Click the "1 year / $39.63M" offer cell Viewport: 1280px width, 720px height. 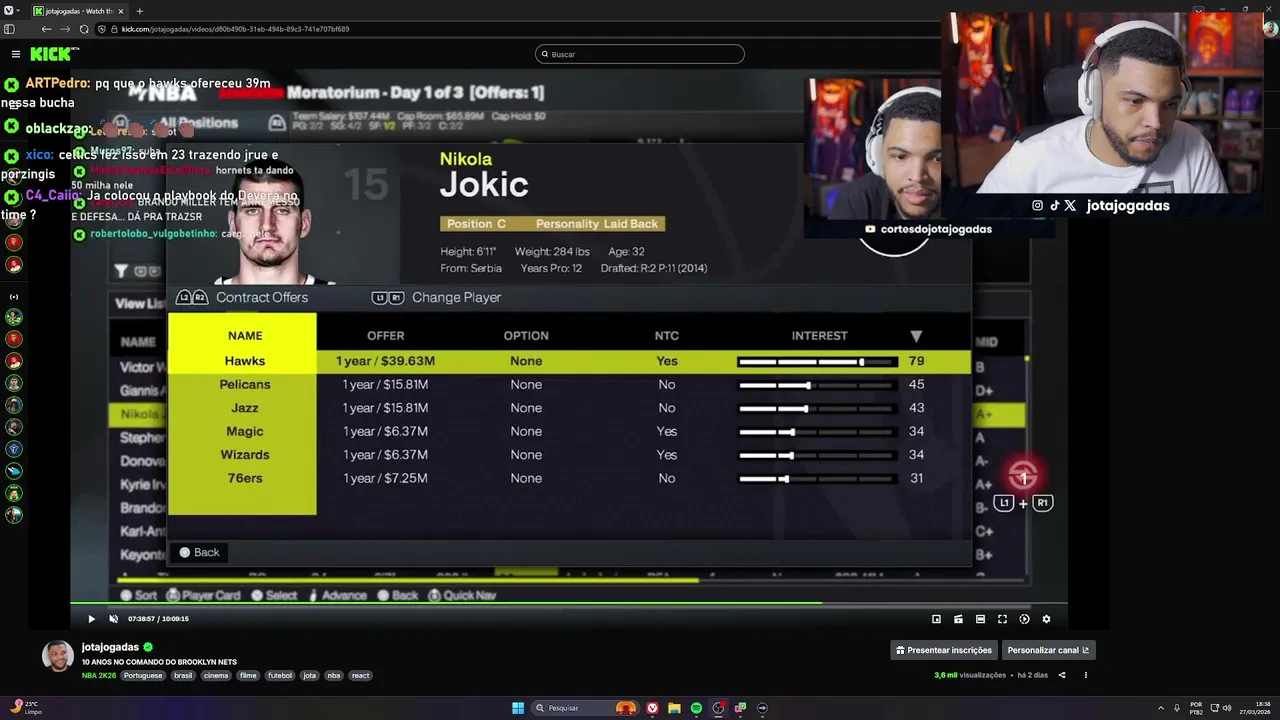385,361
